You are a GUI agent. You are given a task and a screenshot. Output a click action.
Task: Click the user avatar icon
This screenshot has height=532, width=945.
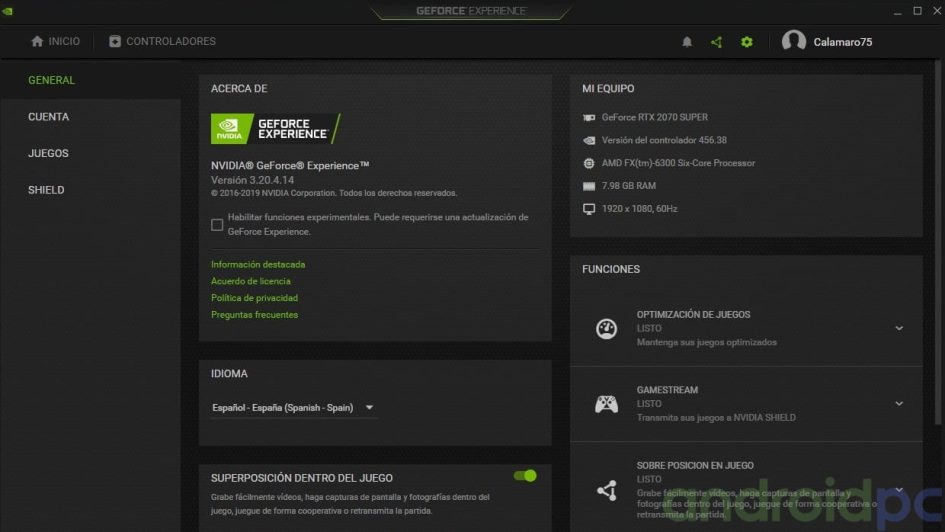click(794, 41)
